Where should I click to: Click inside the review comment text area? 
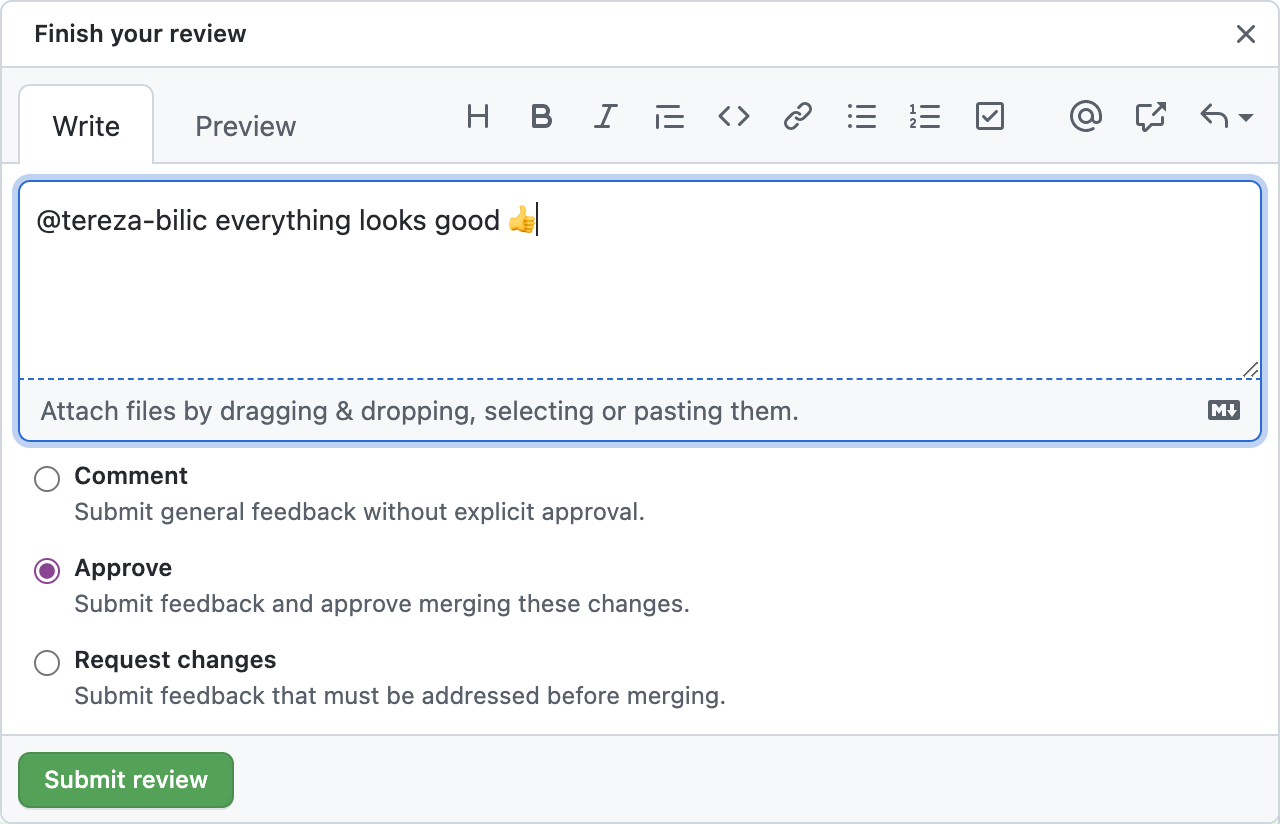tap(640, 280)
